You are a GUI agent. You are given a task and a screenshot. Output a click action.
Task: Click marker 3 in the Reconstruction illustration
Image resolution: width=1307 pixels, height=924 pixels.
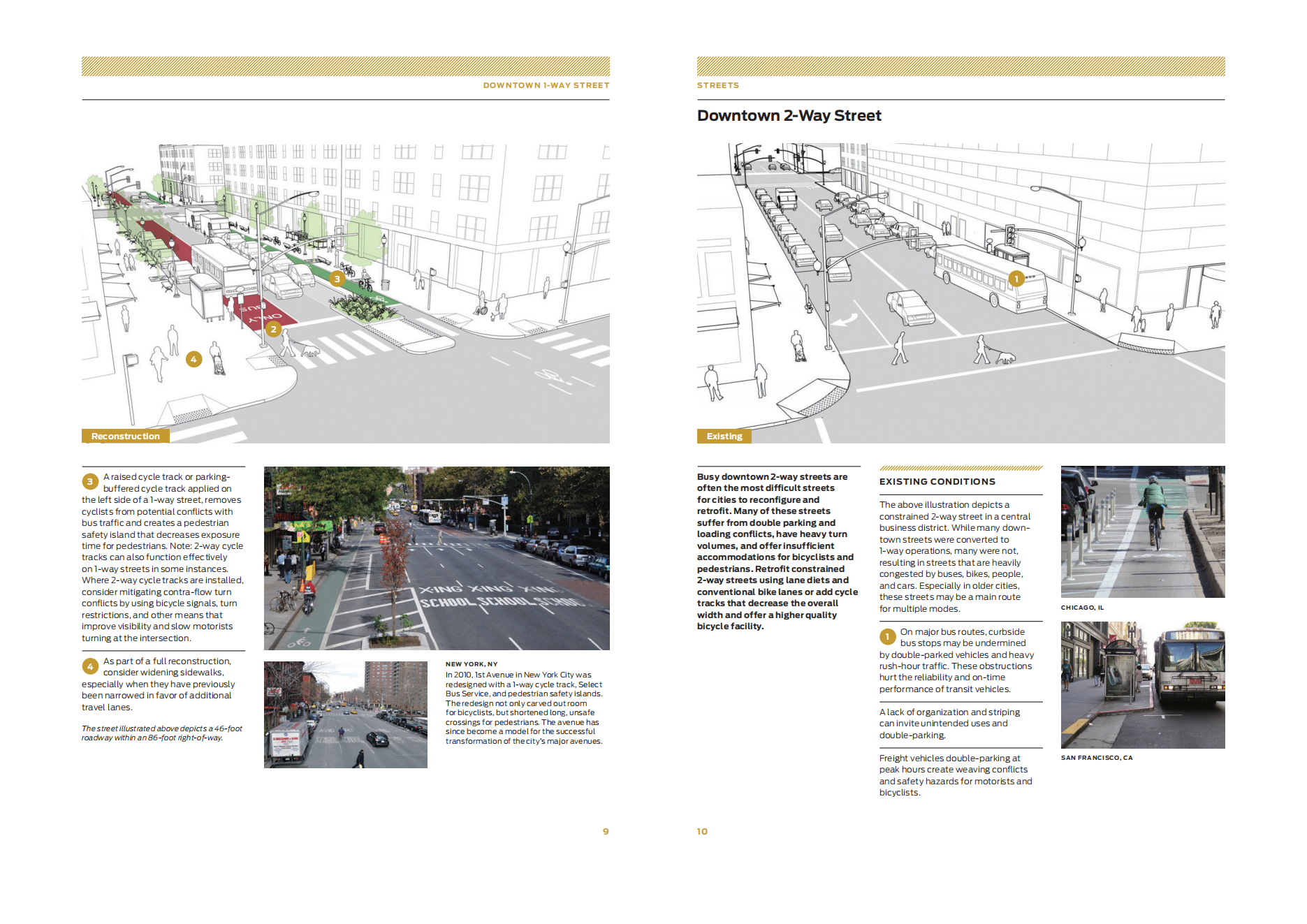[x=337, y=279]
